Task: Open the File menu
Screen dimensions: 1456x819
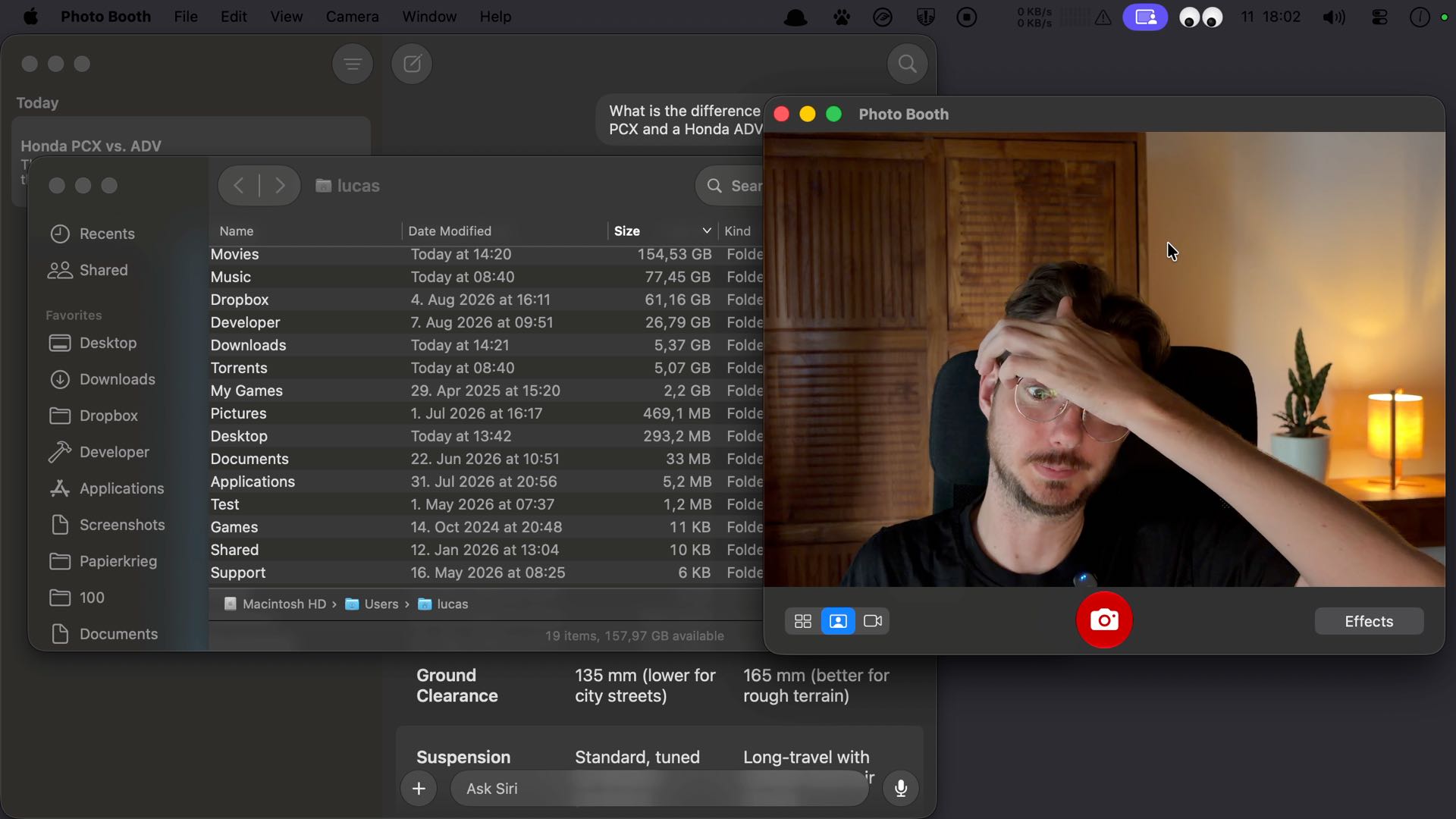Action: point(186,17)
